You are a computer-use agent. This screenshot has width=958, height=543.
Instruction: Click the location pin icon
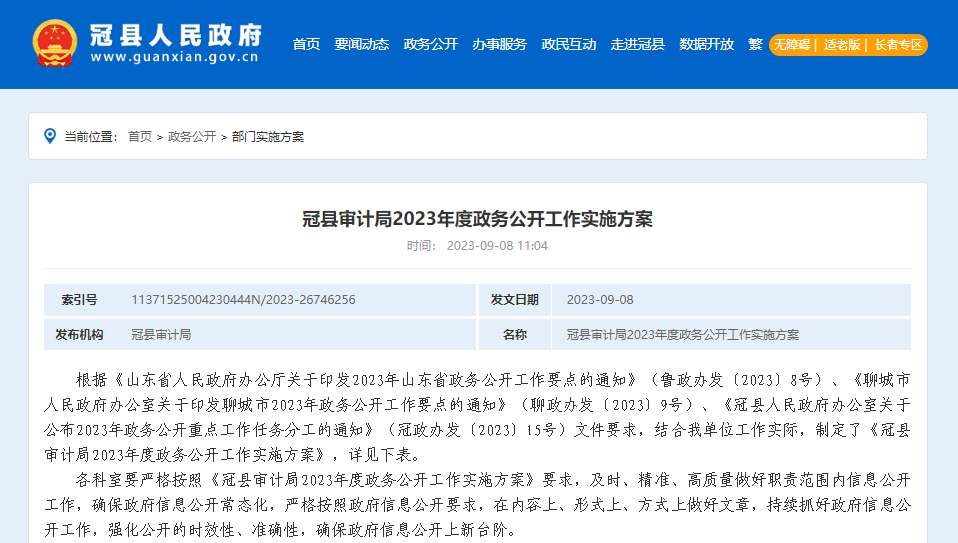[50, 136]
